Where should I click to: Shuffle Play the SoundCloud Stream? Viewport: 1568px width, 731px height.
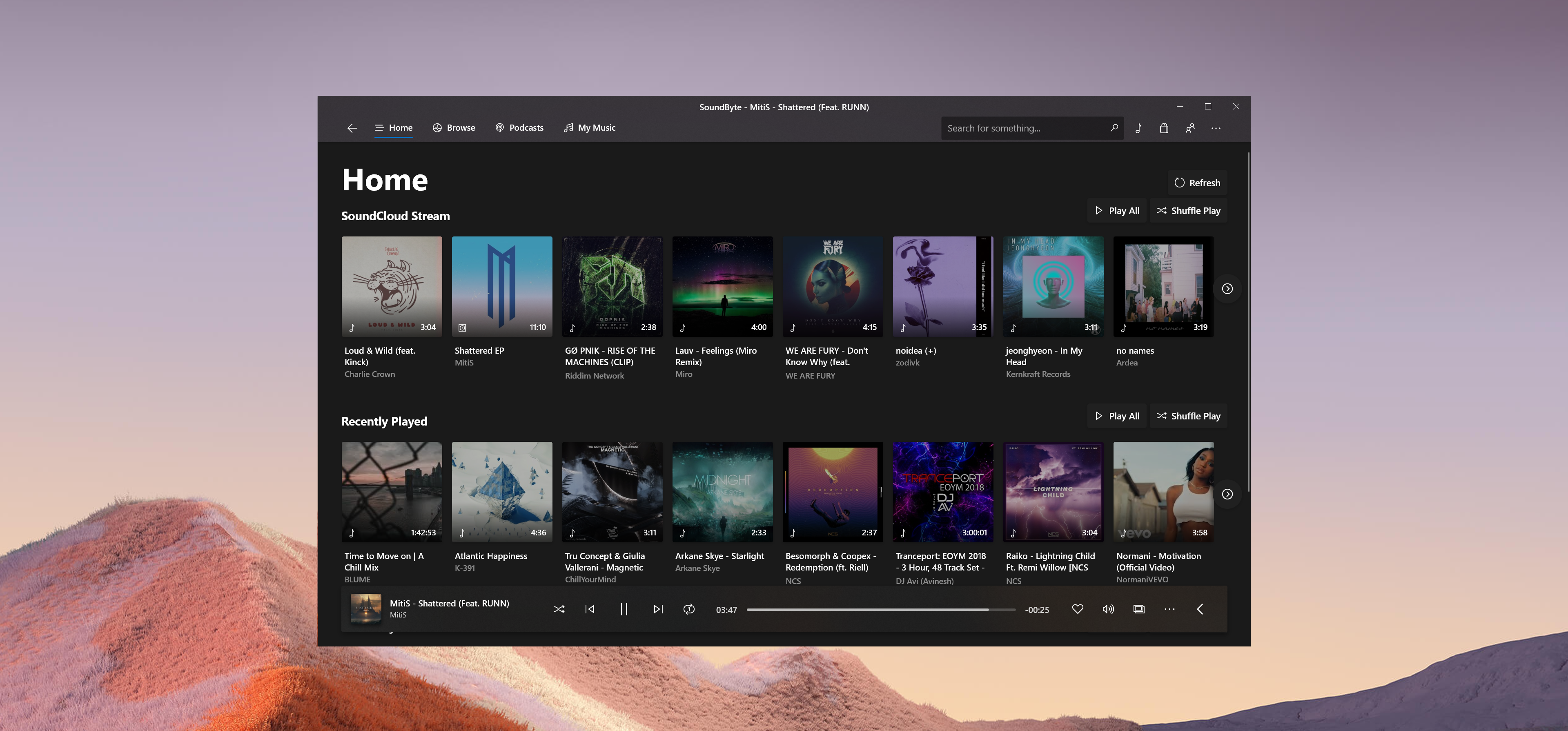[x=1188, y=211]
